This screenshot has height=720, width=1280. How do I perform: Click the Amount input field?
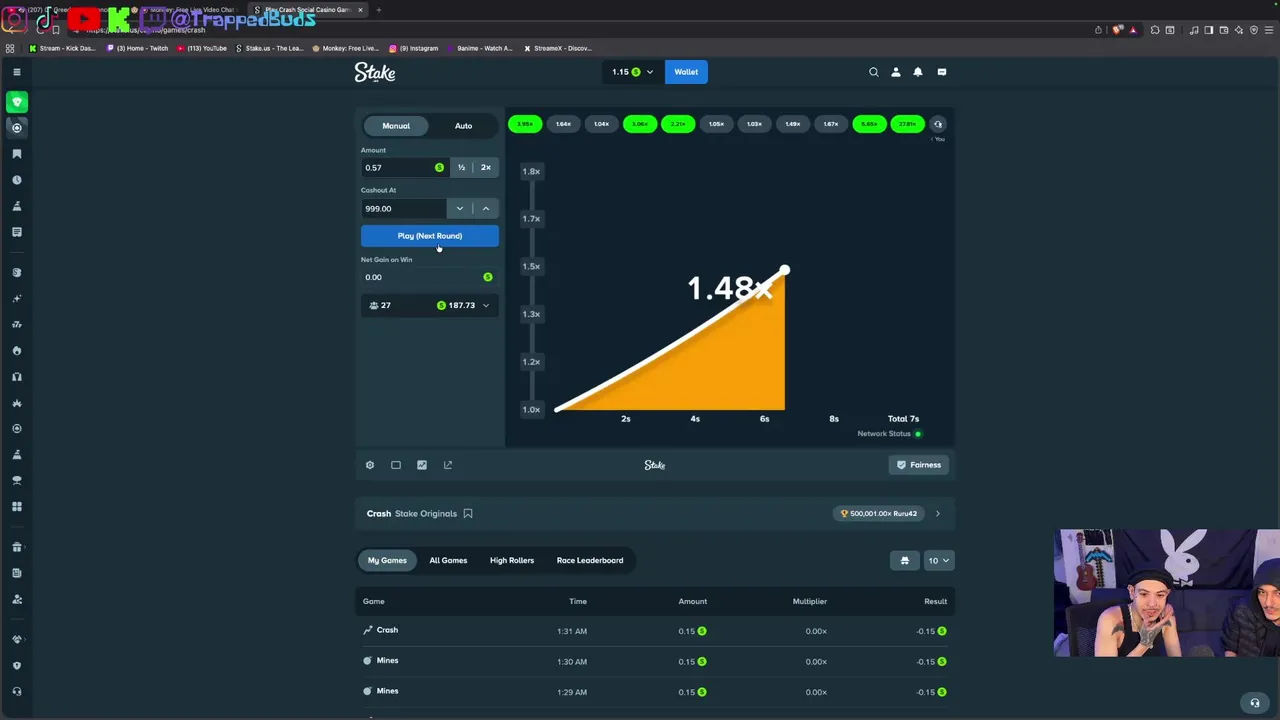pyautogui.click(x=404, y=168)
